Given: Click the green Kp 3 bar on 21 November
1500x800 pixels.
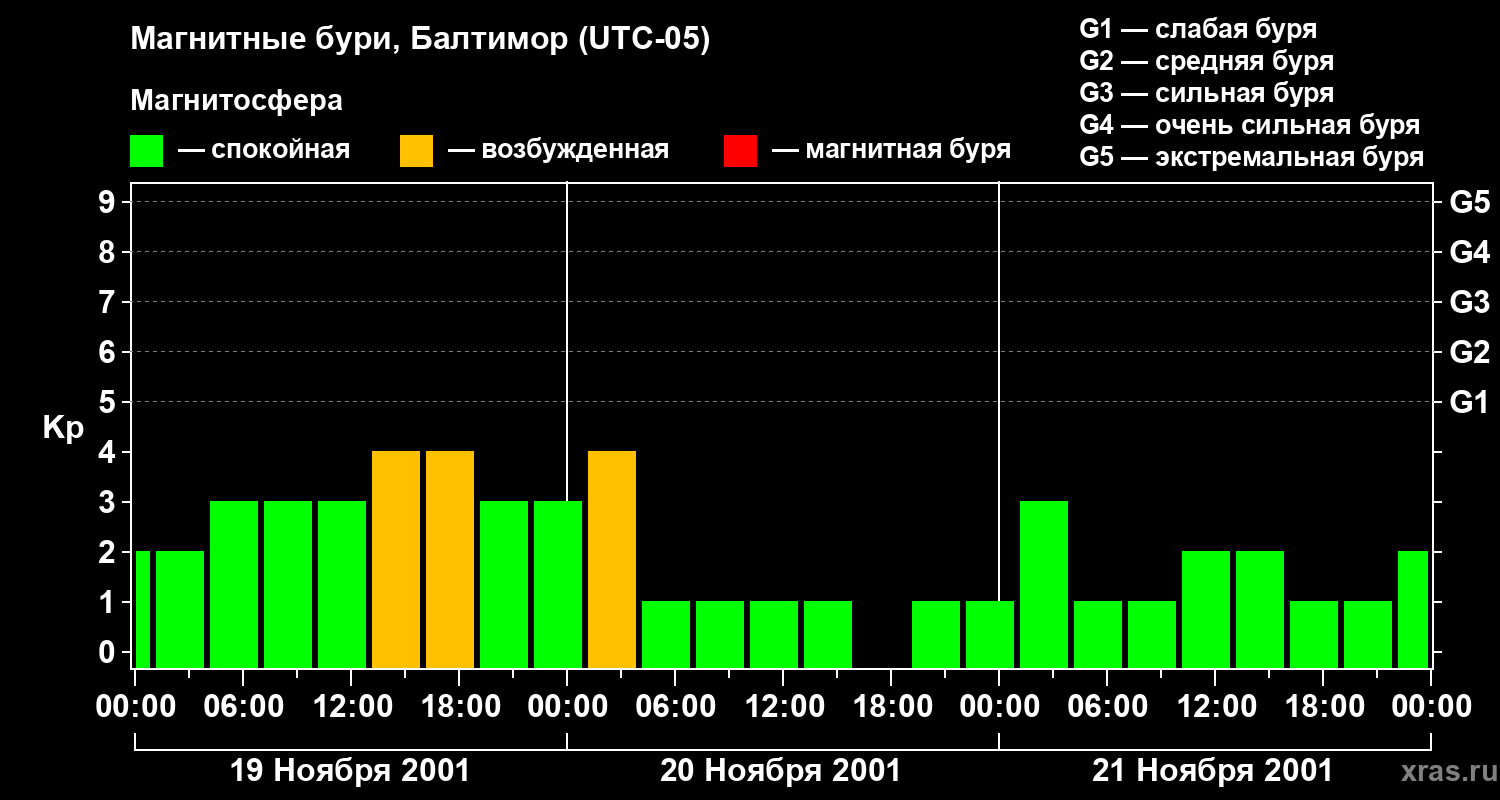Looking at the screenshot, I should click(1044, 584).
